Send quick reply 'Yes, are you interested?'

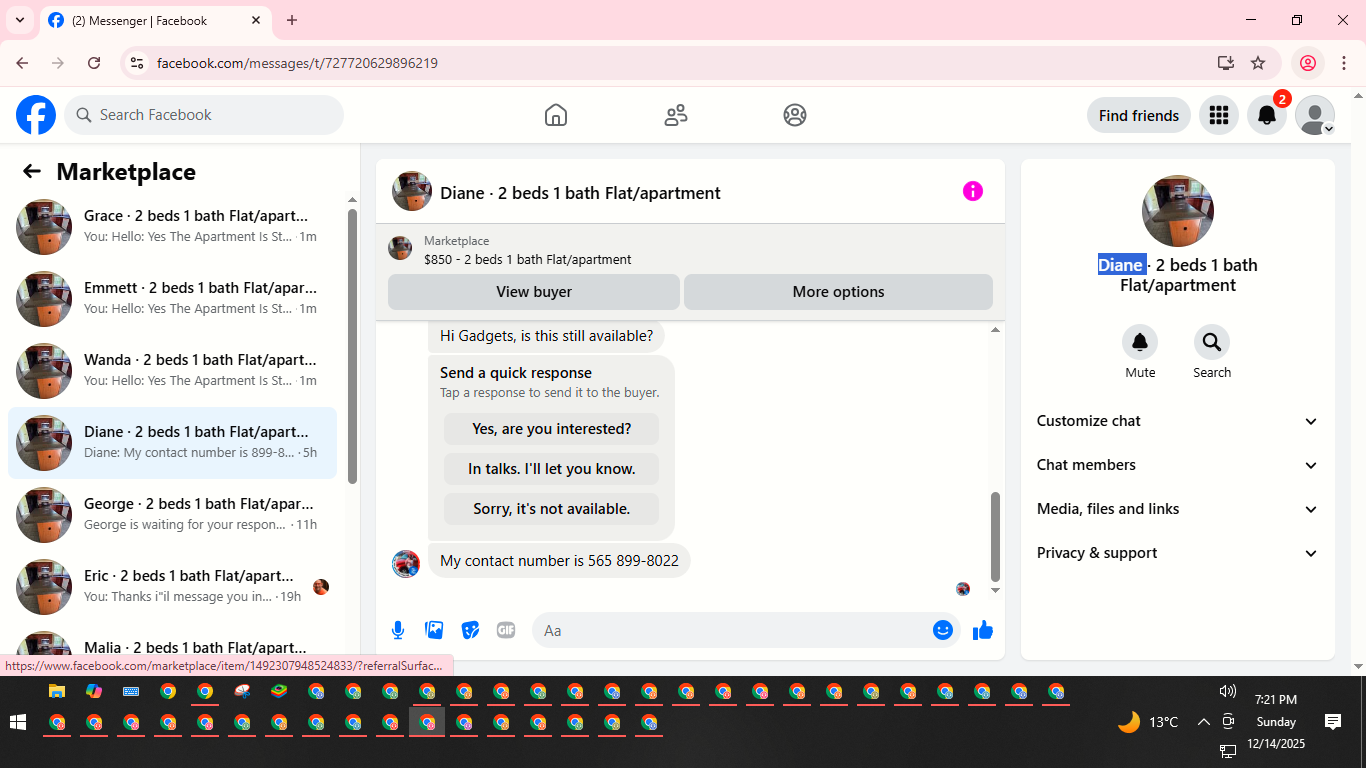(x=551, y=429)
